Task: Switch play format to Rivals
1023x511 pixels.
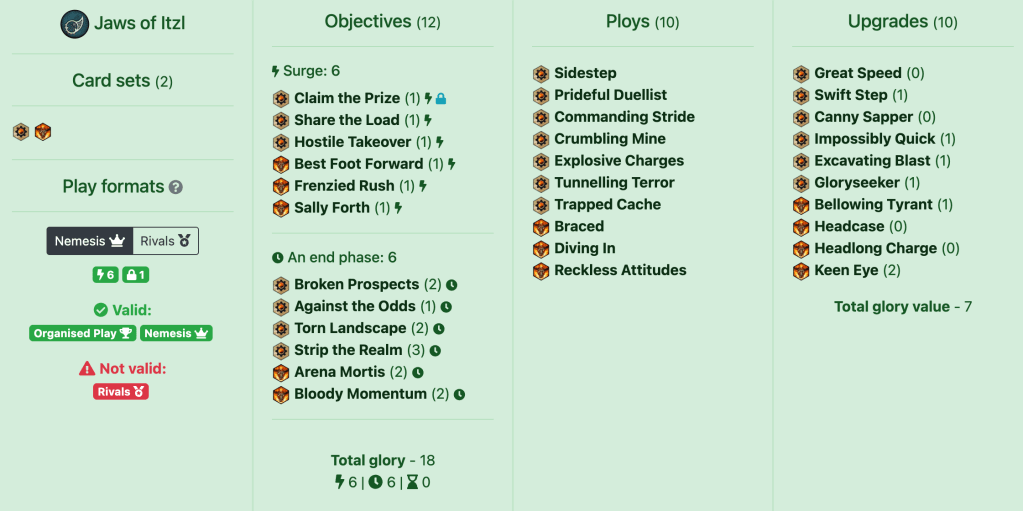Action: point(165,241)
